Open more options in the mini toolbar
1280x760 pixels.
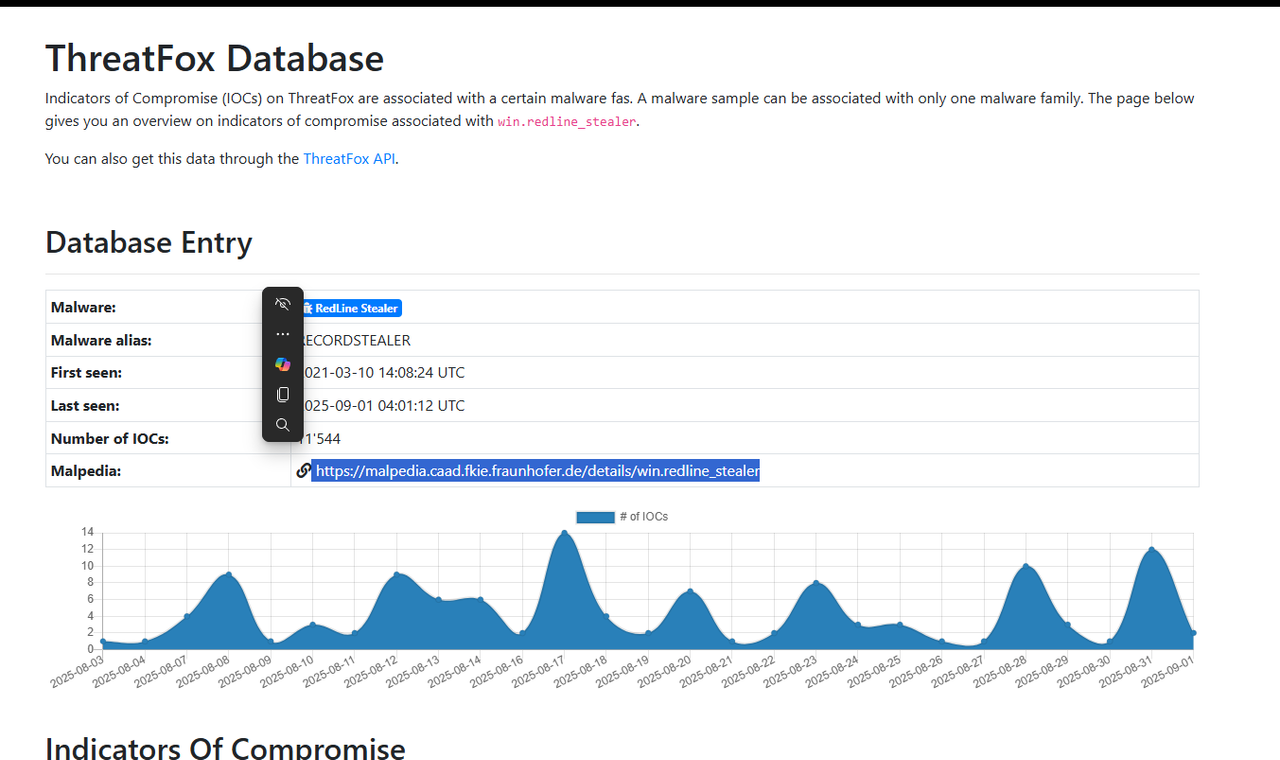[x=283, y=334]
